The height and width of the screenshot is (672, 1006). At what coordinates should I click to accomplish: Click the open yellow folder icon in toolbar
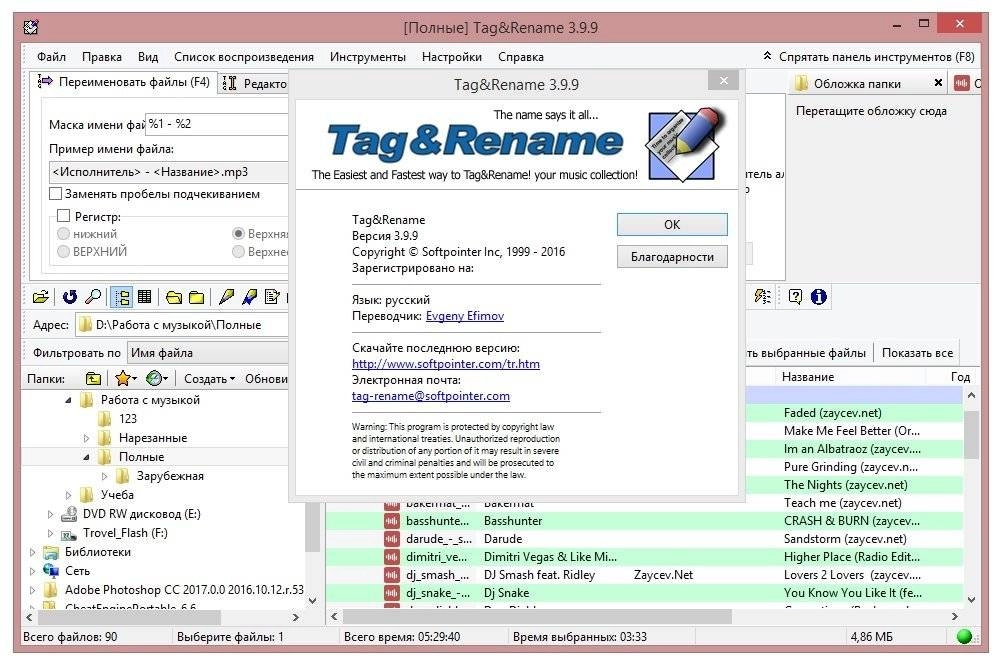[173, 297]
